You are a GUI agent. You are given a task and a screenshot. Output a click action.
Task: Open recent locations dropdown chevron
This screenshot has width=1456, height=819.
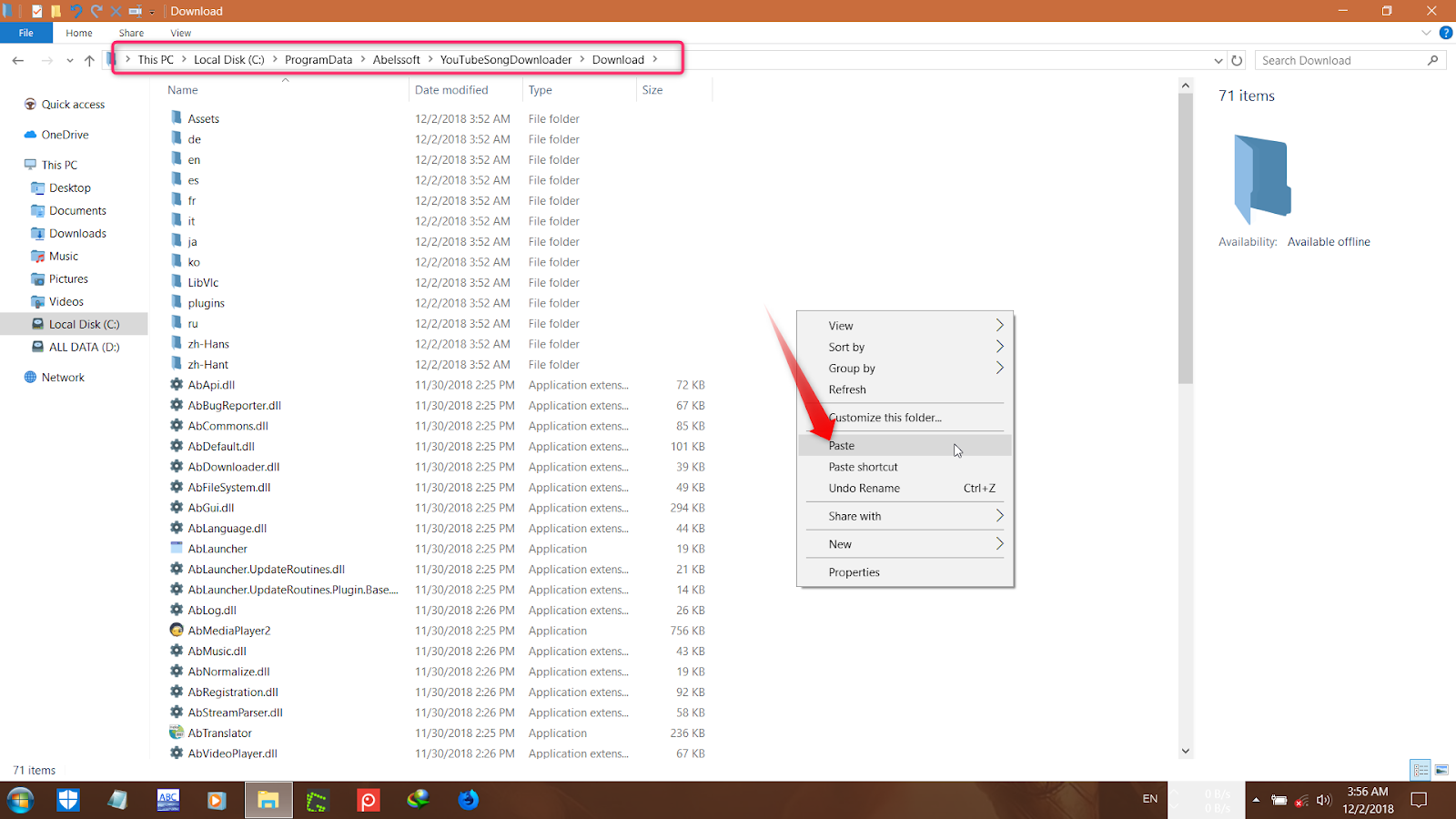[x=70, y=61]
